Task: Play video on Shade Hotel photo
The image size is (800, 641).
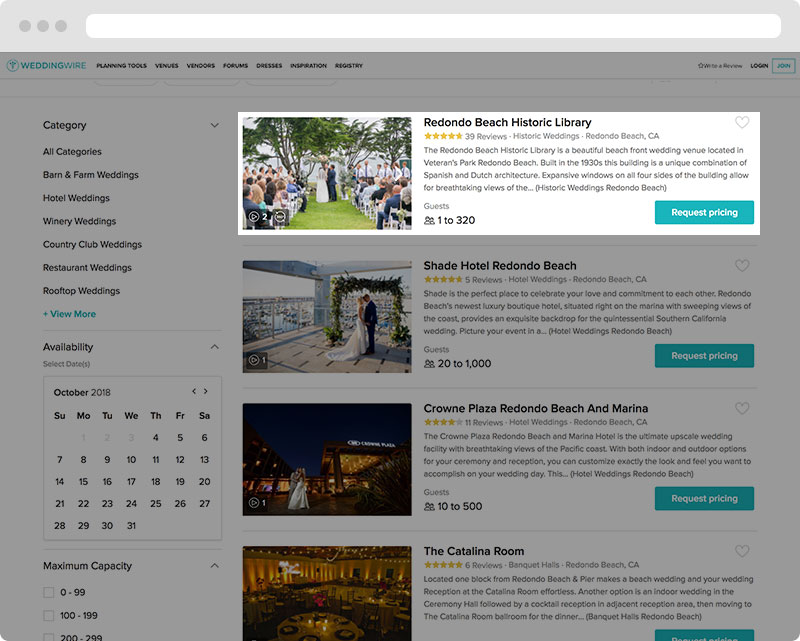Action: pos(257,360)
